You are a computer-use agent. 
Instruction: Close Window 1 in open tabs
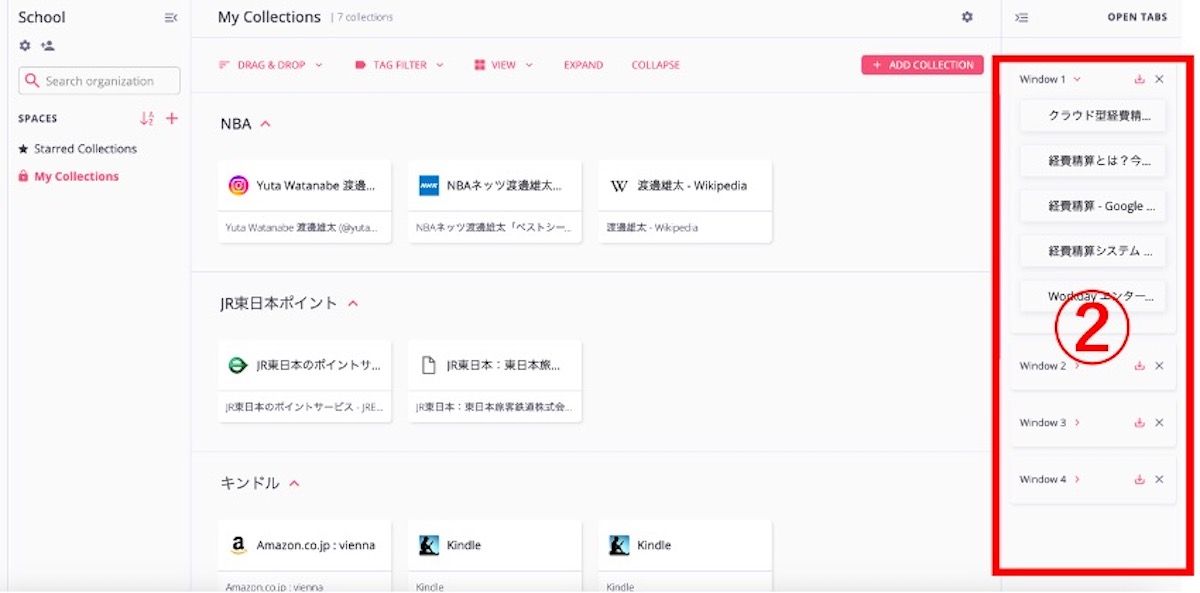coord(1159,79)
